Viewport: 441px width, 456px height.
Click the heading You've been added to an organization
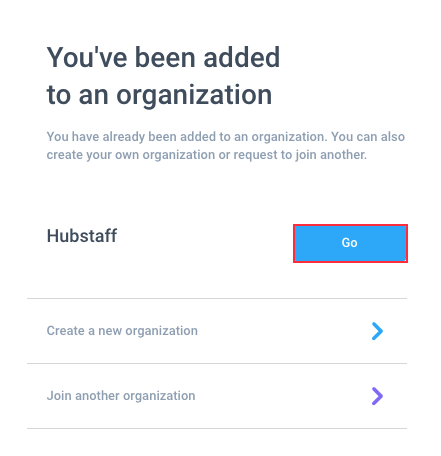(x=163, y=76)
